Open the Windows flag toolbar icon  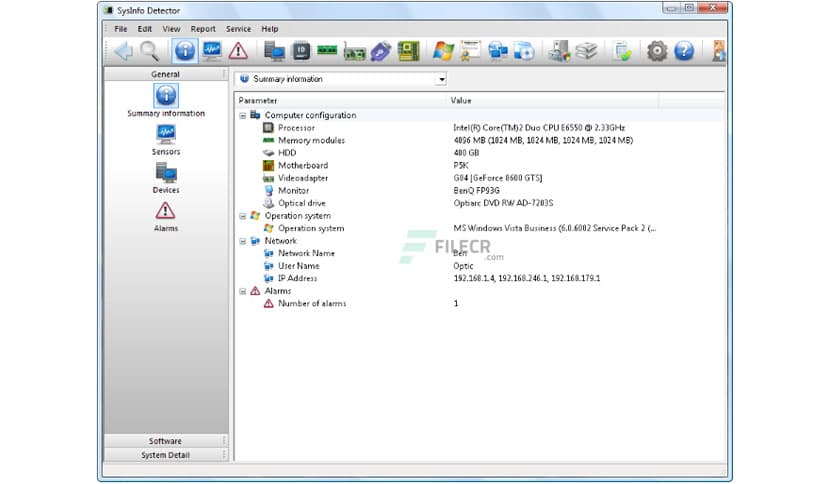[443, 51]
